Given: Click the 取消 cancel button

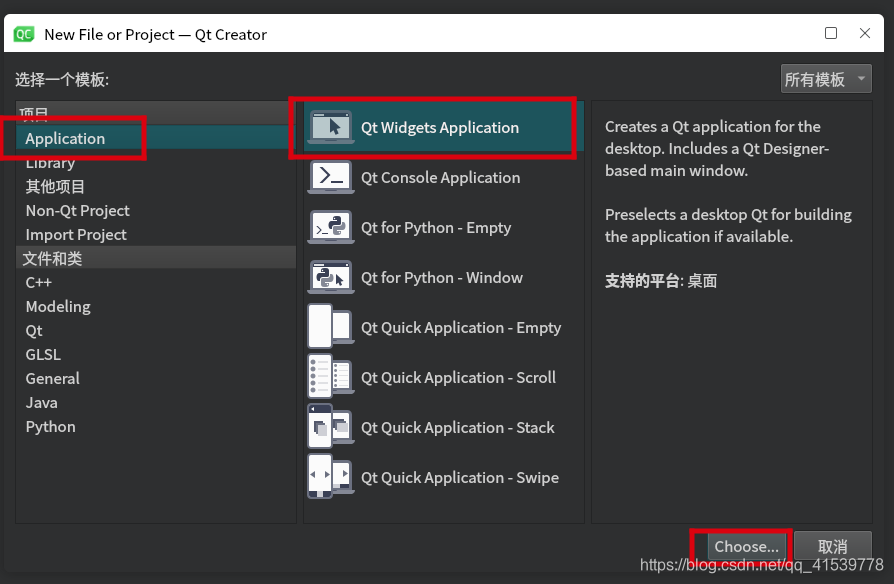Looking at the screenshot, I should 833,546.
